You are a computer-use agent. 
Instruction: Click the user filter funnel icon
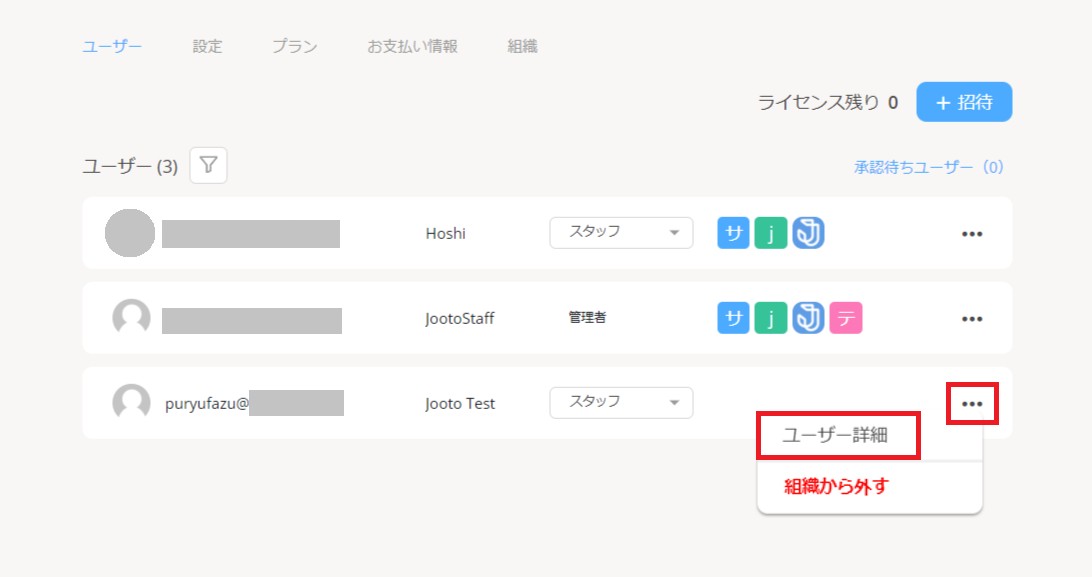208,166
